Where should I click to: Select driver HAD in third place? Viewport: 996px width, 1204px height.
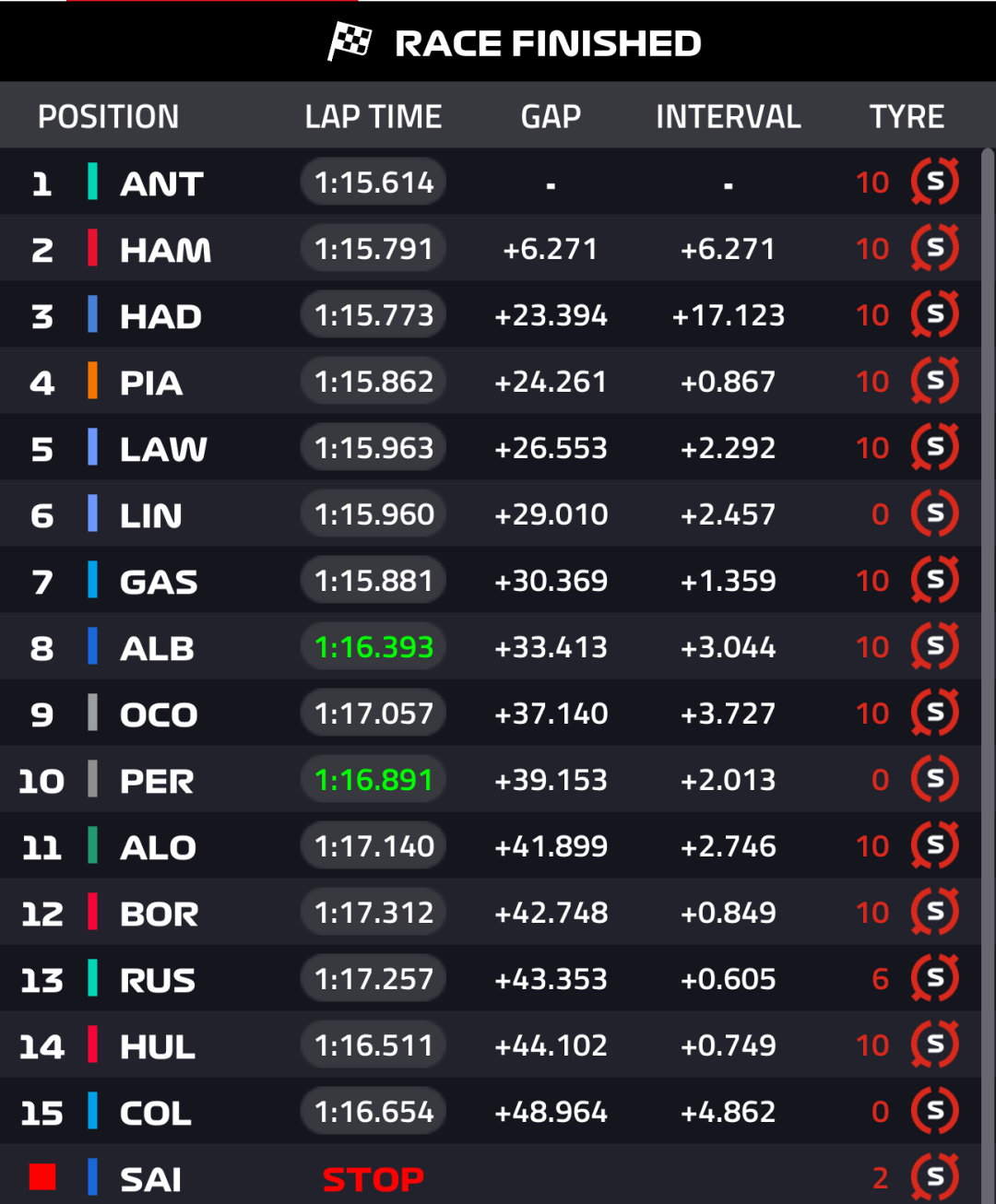pos(160,316)
